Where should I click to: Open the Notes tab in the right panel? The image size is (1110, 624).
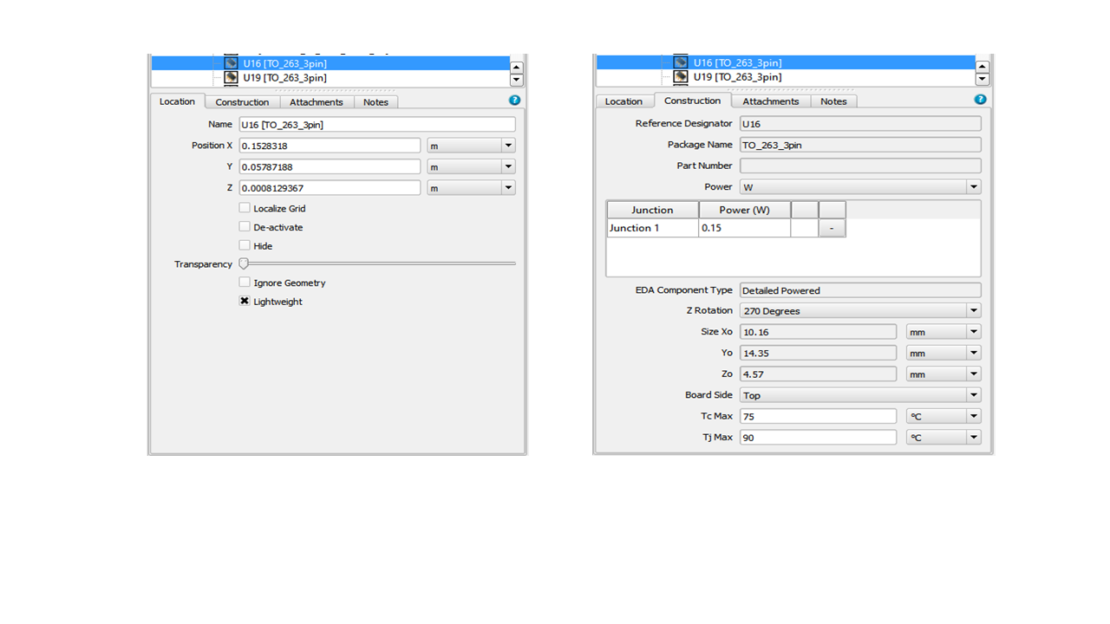pyautogui.click(x=833, y=101)
